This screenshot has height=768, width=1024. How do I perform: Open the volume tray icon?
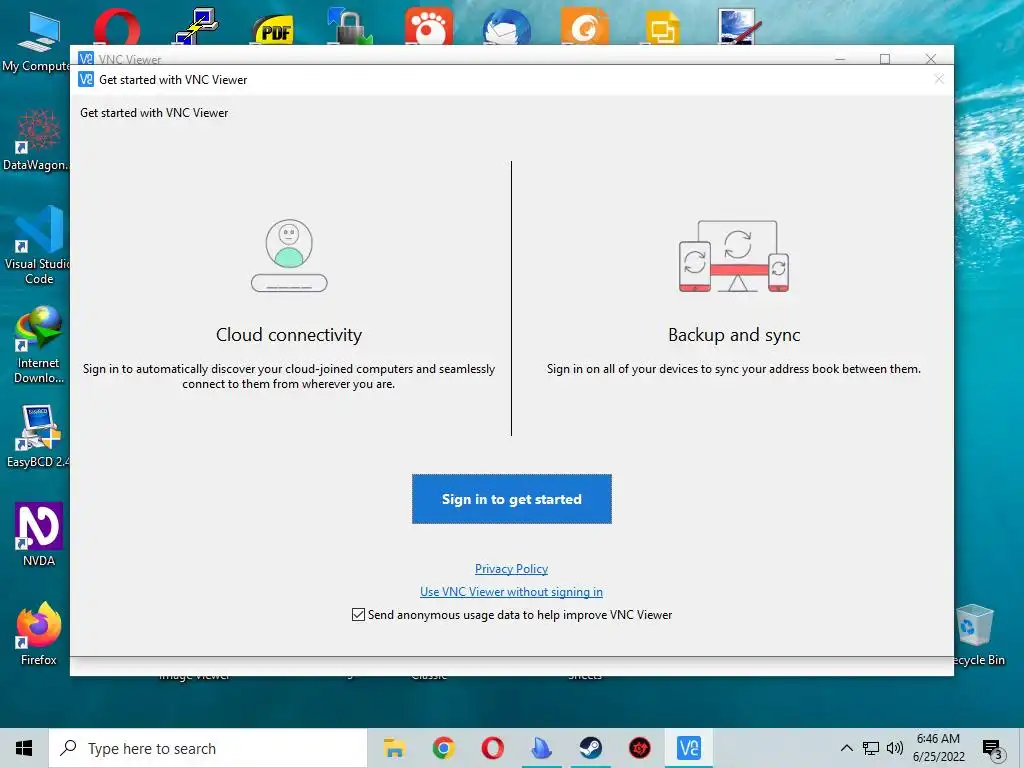pos(895,748)
